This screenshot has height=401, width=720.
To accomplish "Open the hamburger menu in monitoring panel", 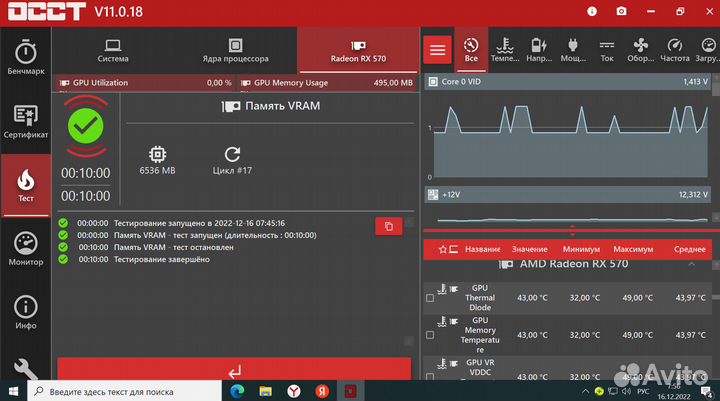I will pyautogui.click(x=437, y=50).
